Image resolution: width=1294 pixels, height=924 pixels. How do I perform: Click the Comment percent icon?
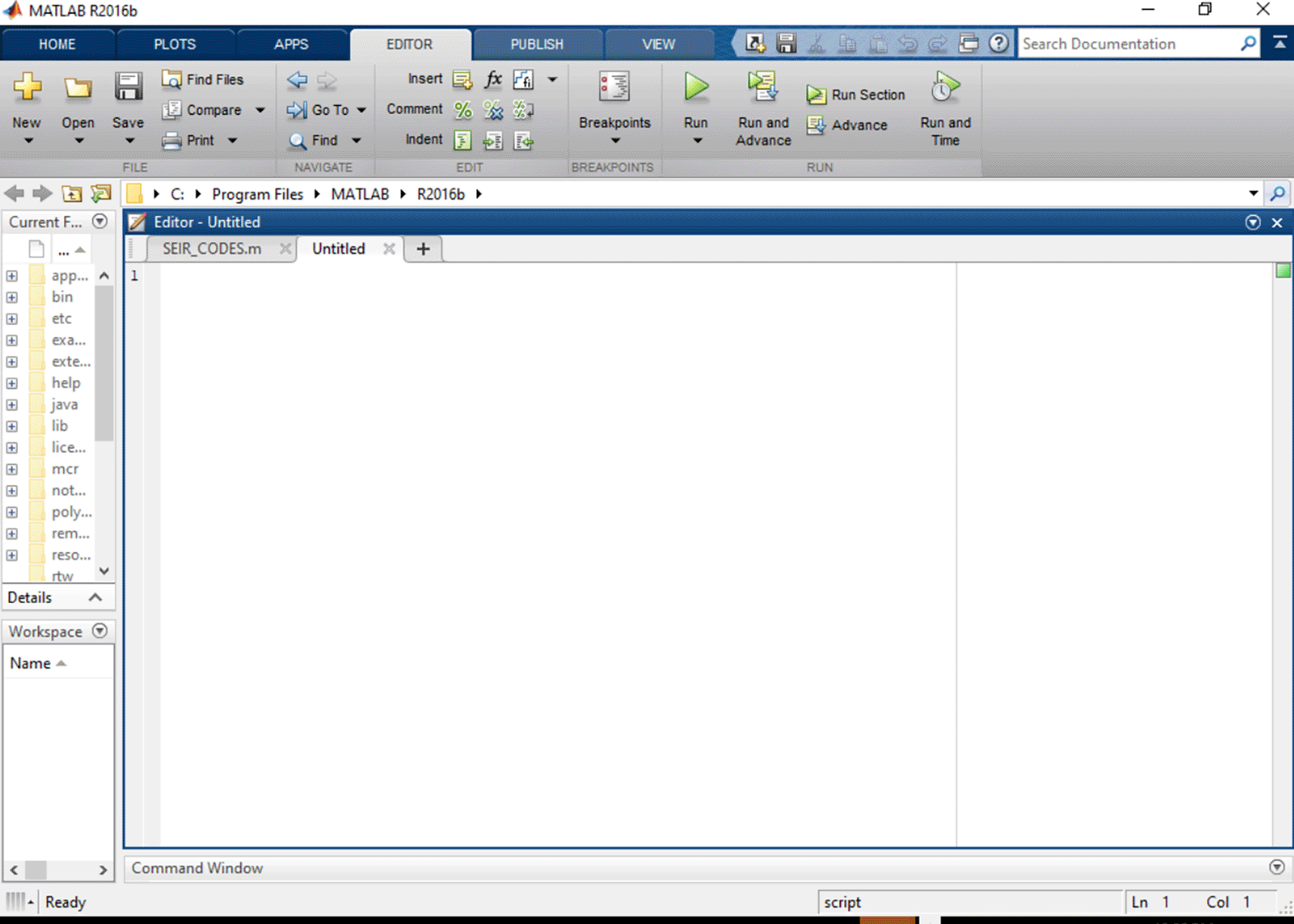coord(462,110)
